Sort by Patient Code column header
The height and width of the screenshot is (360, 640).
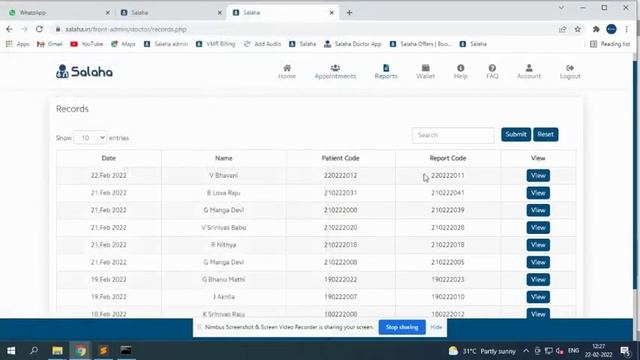point(340,158)
